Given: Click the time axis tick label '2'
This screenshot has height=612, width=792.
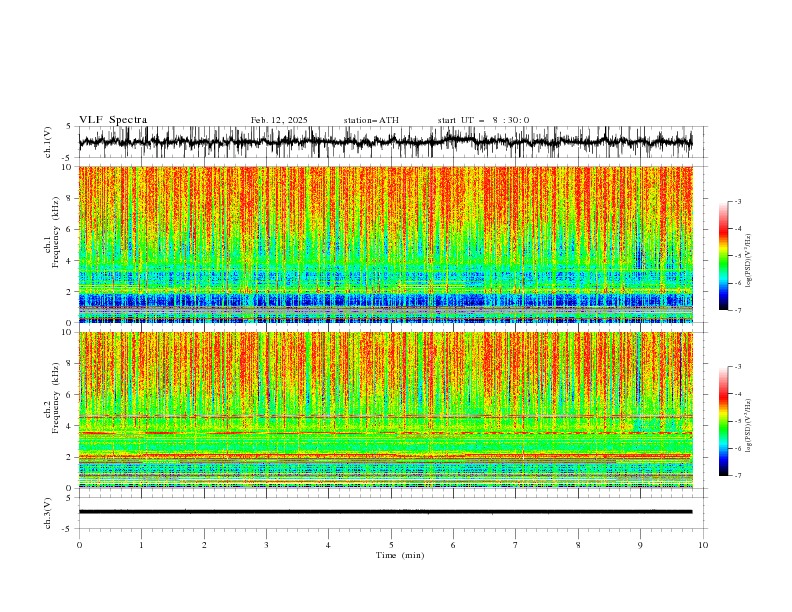Looking at the screenshot, I should tap(204, 545).
